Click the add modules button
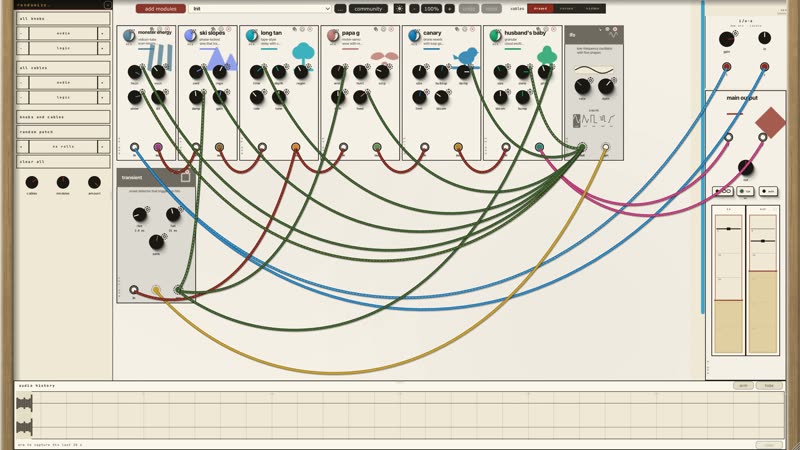This screenshot has width=800, height=450. pyautogui.click(x=160, y=9)
